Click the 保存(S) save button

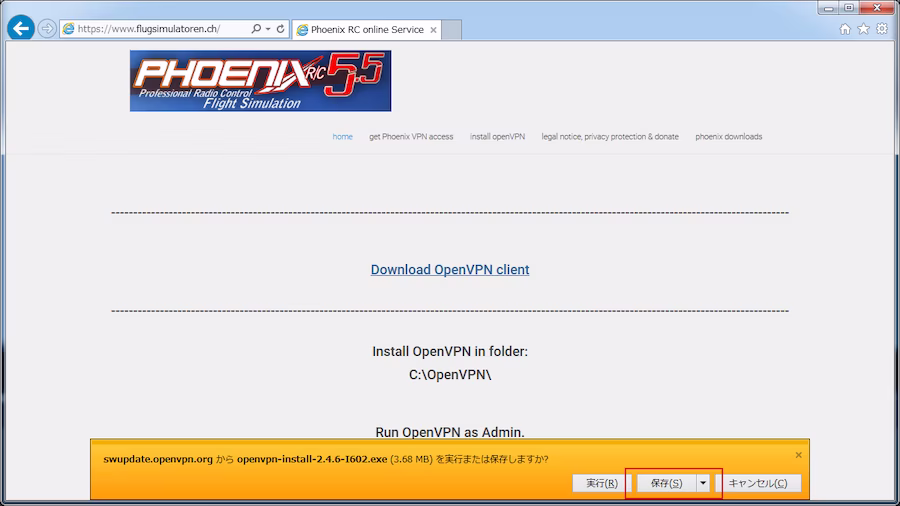click(666, 483)
